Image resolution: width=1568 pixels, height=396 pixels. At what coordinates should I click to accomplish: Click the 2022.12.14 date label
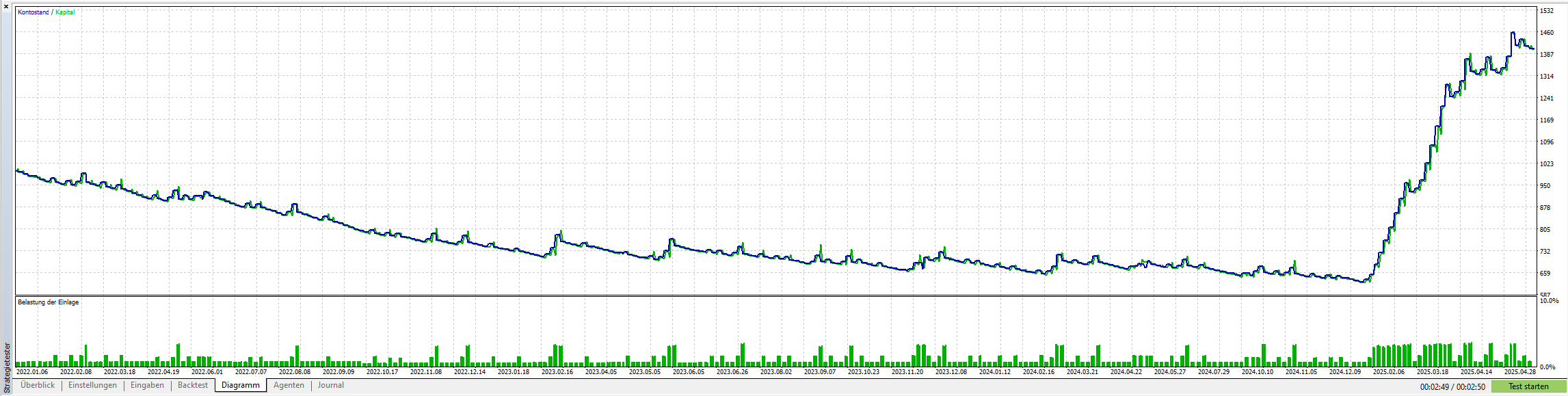(x=470, y=372)
